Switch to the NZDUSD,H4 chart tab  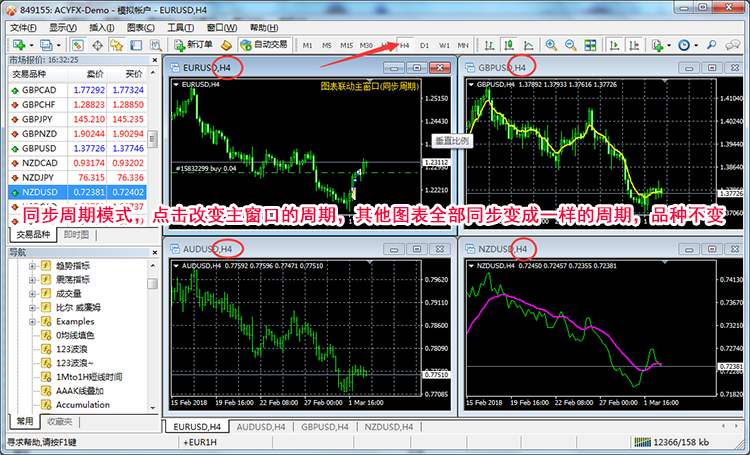point(388,427)
